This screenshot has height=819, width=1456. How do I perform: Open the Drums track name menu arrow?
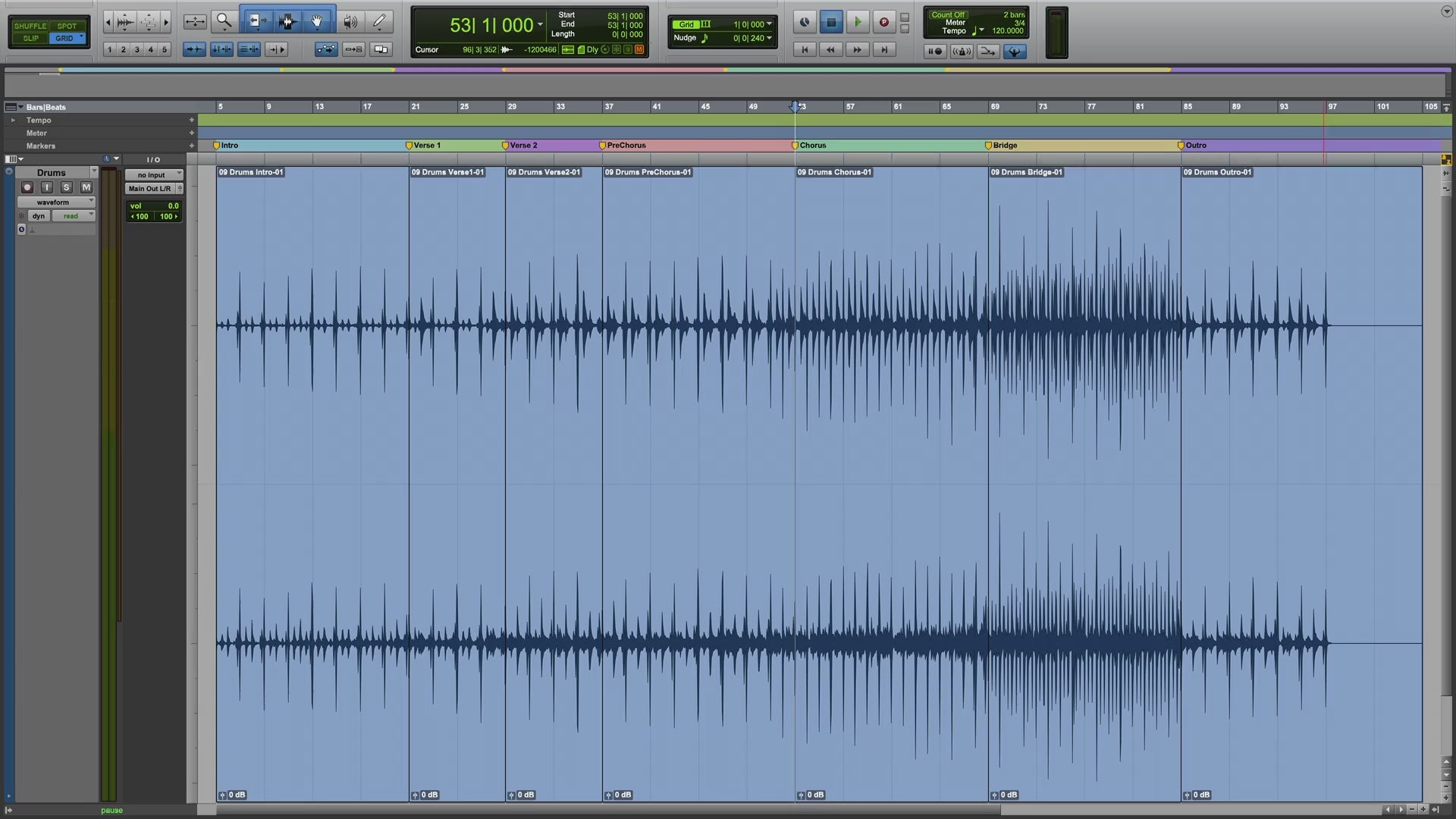coord(94,171)
